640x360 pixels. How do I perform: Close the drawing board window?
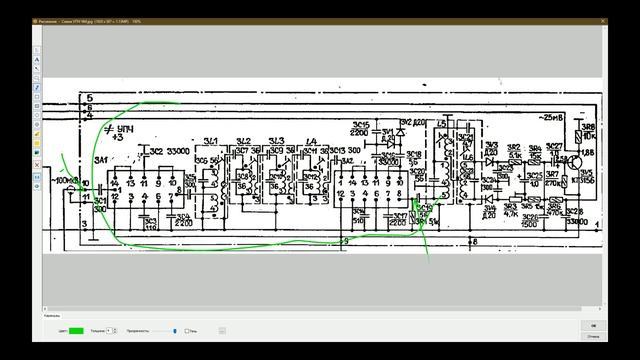tap(603, 21)
